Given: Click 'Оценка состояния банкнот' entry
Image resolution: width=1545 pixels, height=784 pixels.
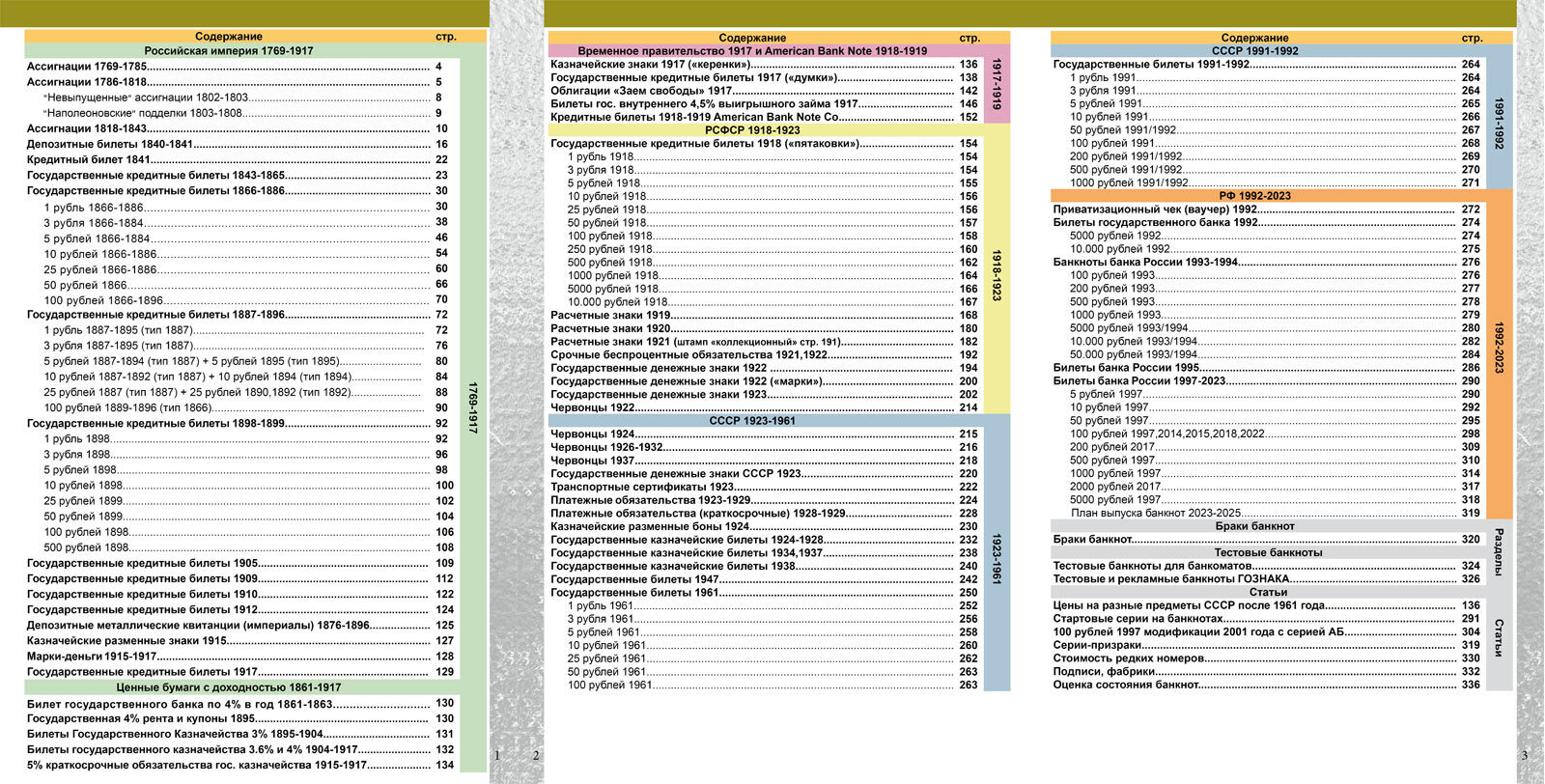Looking at the screenshot, I should [1267, 685].
